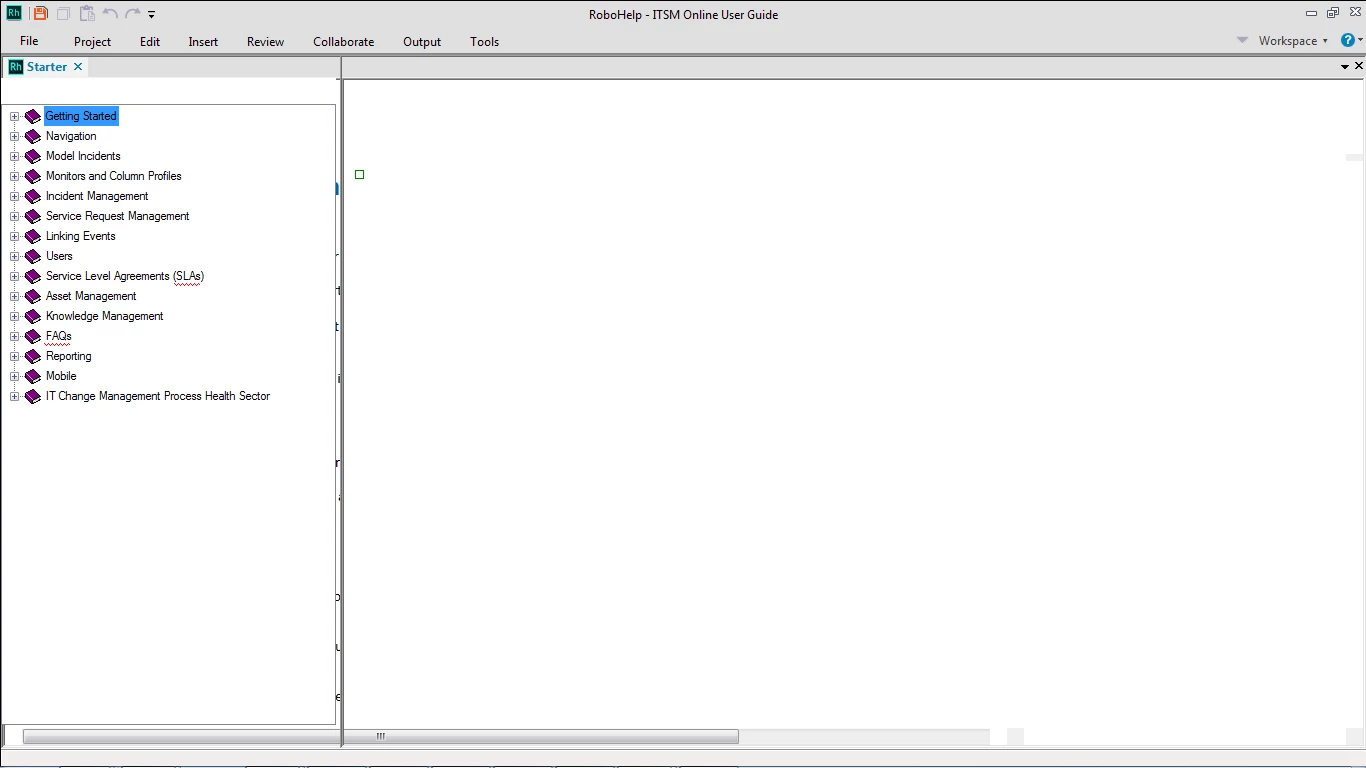Click the book icon beside FAQs
The width and height of the screenshot is (1366, 768).
[x=33, y=336]
